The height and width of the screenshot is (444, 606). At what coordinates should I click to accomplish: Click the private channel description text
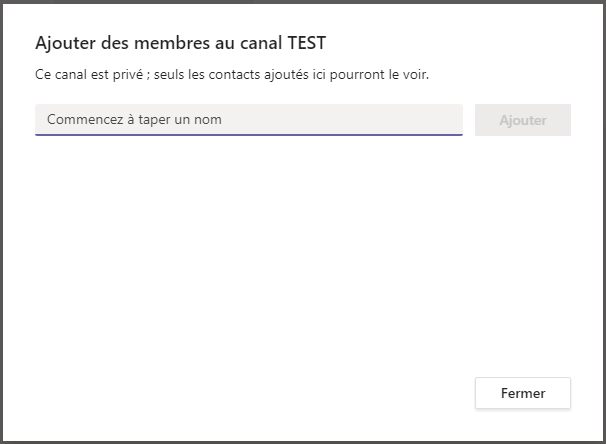pyautogui.click(x=232, y=74)
